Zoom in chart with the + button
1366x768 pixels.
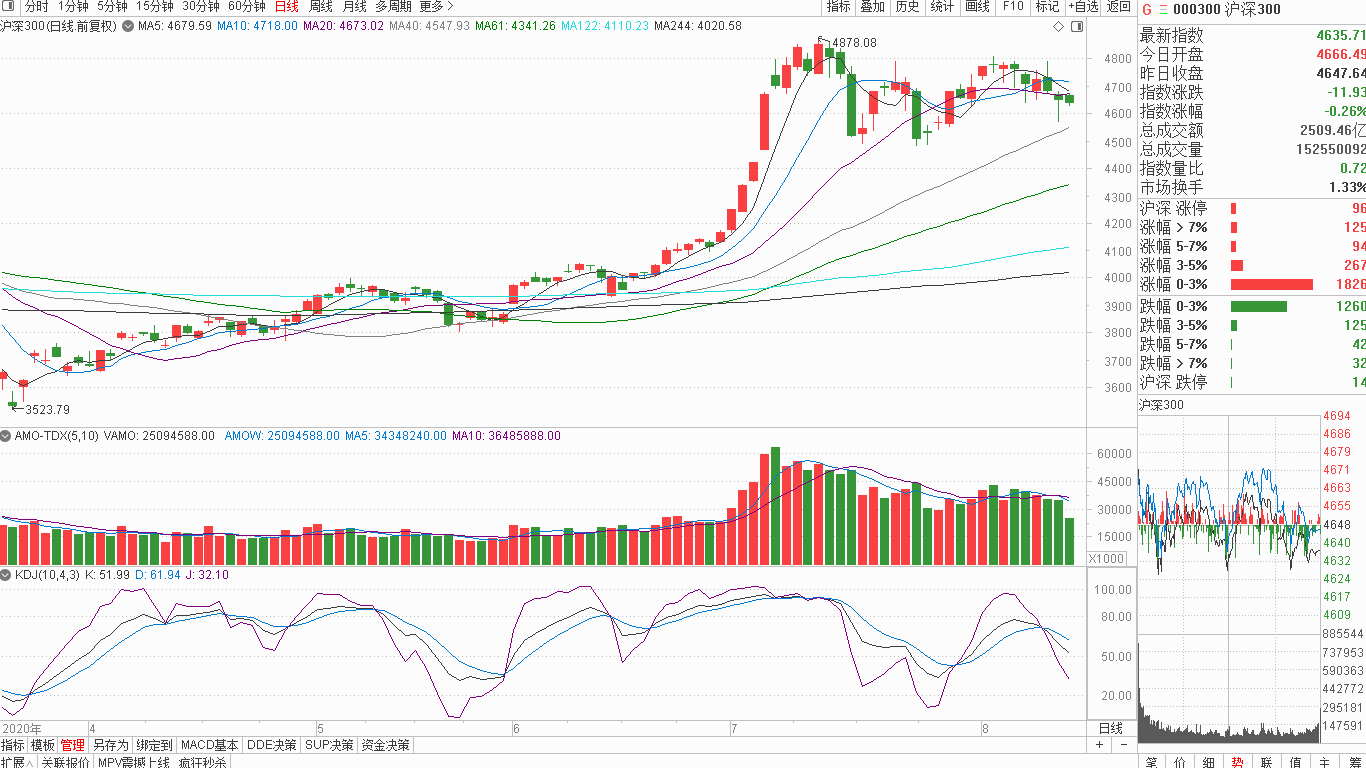pyautogui.click(x=1099, y=745)
